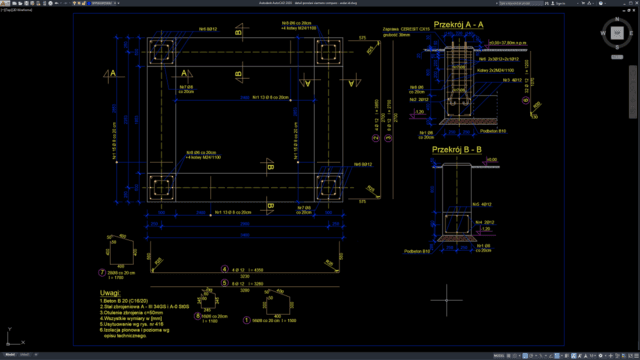This screenshot has height=360, width=640.
Task: Switch to the Model layout tab
Action: (10, 355)
